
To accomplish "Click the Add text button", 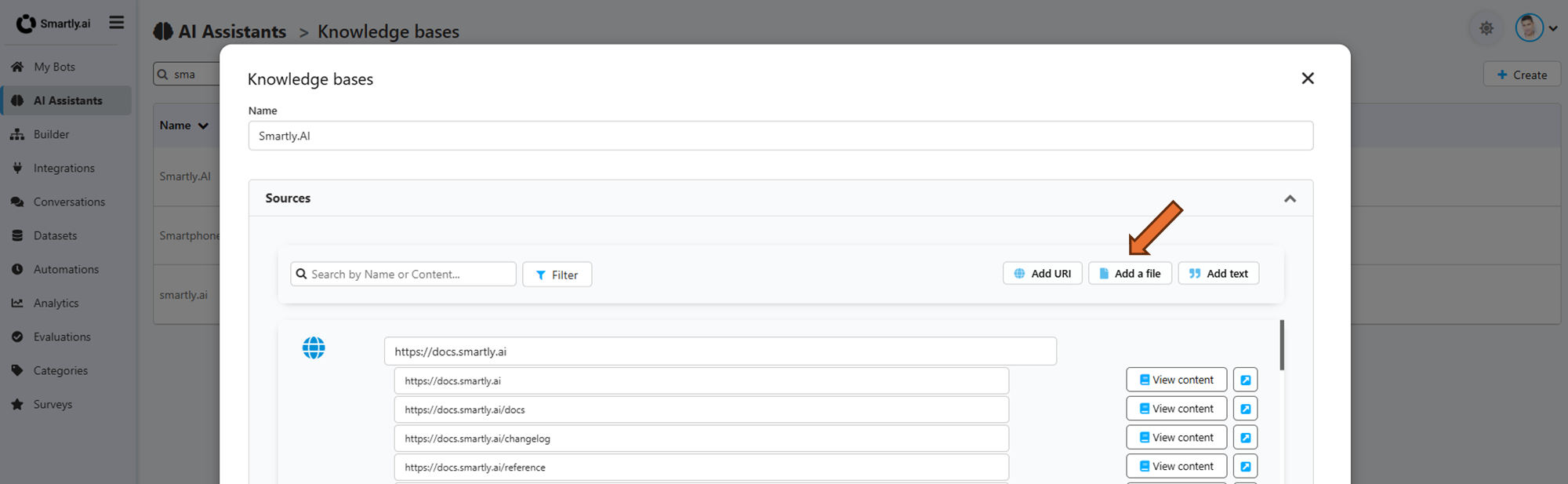I will [1218, 273].
